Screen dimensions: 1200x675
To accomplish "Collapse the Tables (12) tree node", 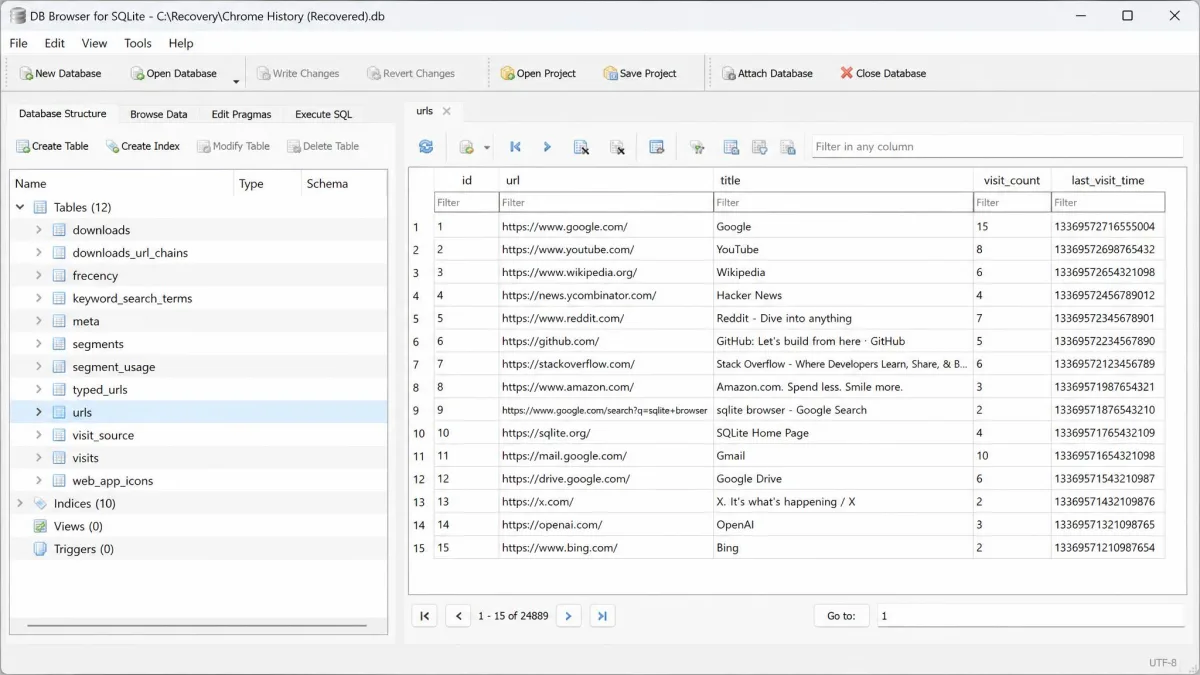I will pyautogui.click(x=20, y=207).
